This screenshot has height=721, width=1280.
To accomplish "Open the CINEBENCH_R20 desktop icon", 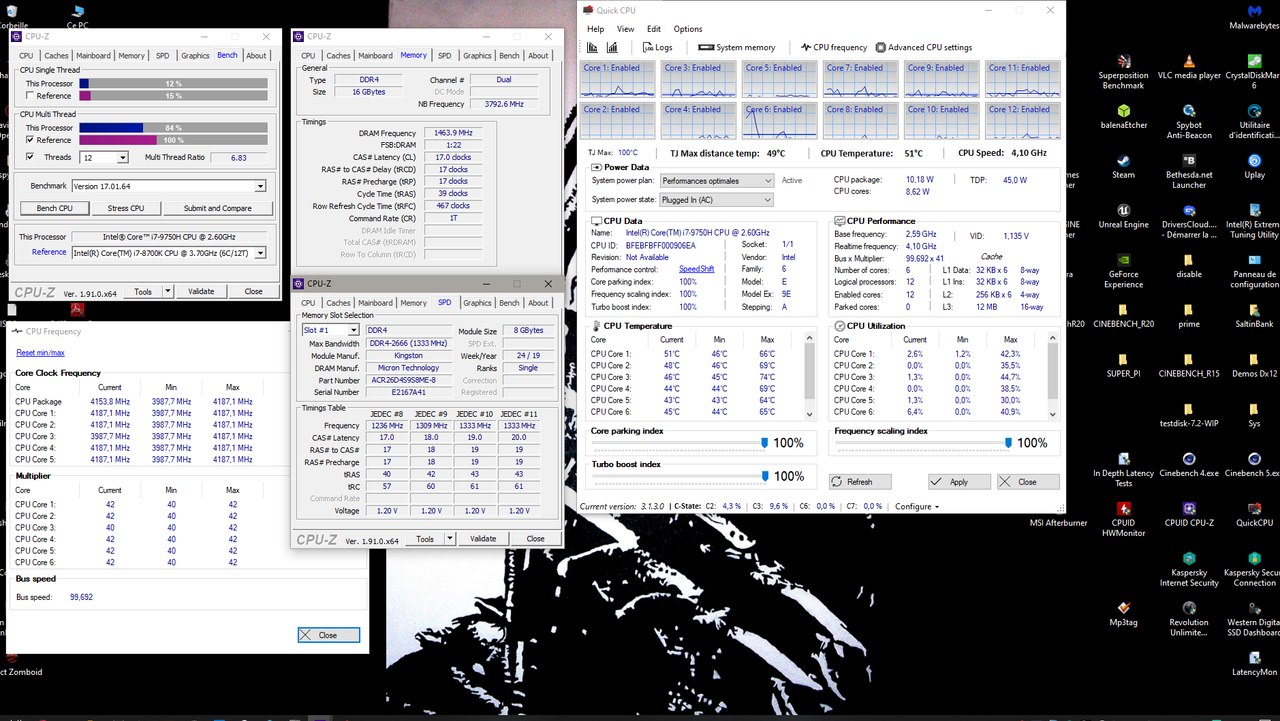I will coord(1123,316).
